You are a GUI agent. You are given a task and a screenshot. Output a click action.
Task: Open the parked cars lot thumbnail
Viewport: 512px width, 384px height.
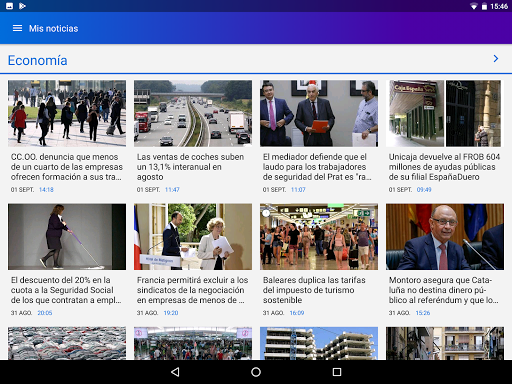[x=67, y=343]
